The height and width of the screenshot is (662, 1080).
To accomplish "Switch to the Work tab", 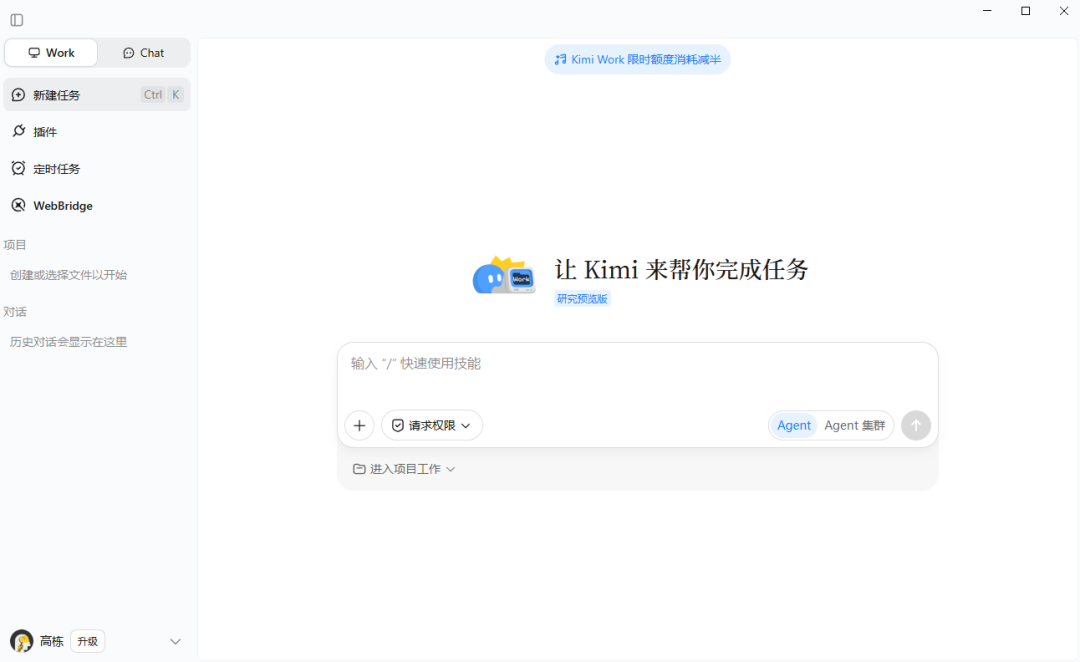I will click(51, 53).
